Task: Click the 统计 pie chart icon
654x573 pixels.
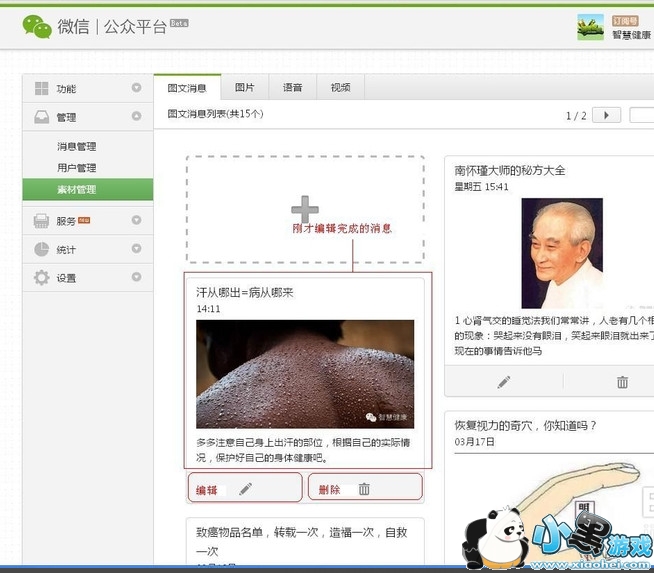Action: point(41,249)
